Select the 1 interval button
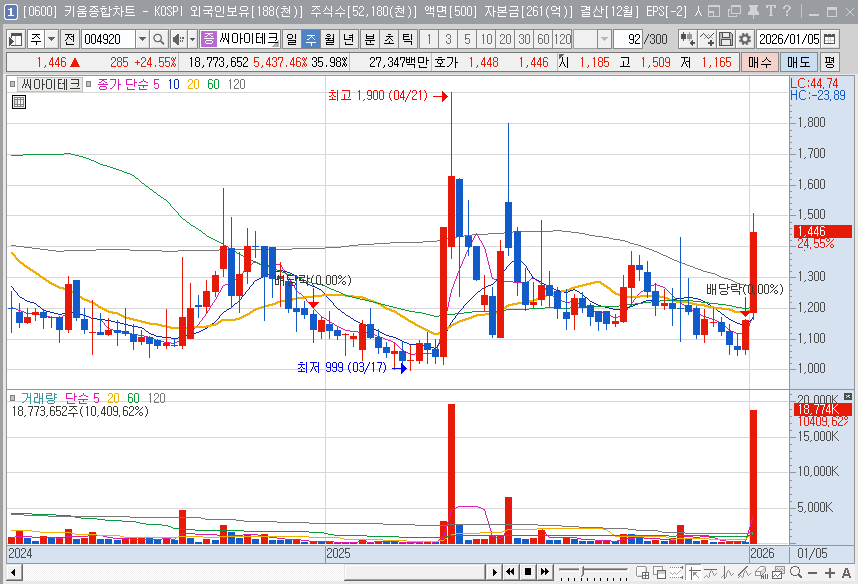Image resolution: width=858 pixels, height=584 pixels. (429, 39)
